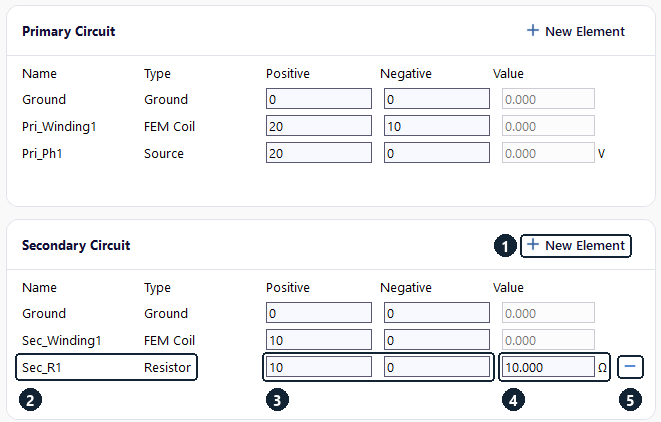The width and height of the screenshot is (661, 422).
Task: Edit Positive node of Secondary Ground
Action: [x=319, y=313]
